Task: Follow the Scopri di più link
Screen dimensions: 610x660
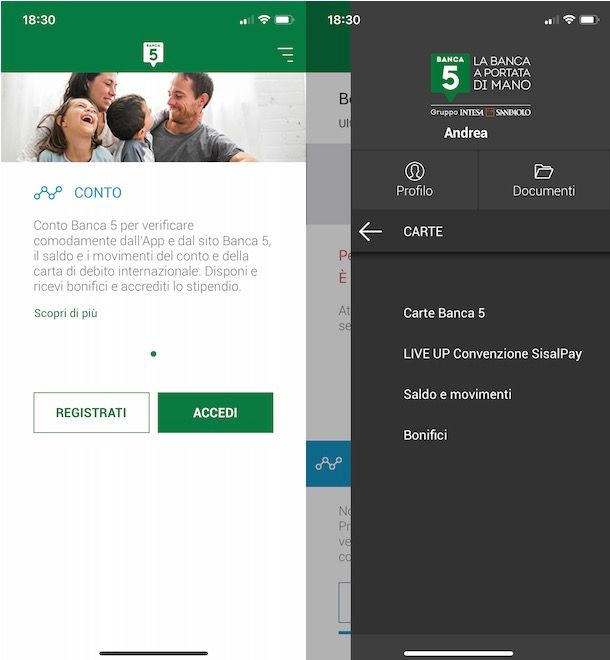Action: (x=66, y=313)
